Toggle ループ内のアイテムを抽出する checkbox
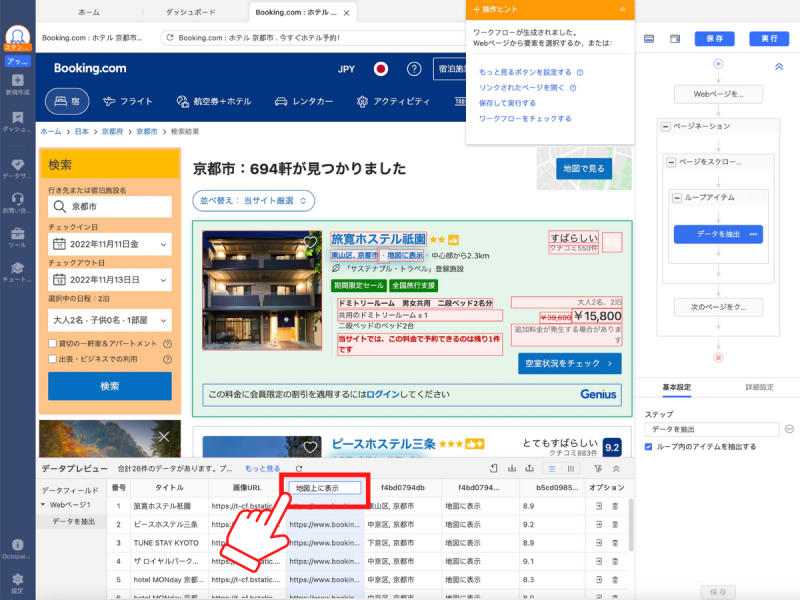The height and width of the screenshot is (600, 800). pos(648,446)
